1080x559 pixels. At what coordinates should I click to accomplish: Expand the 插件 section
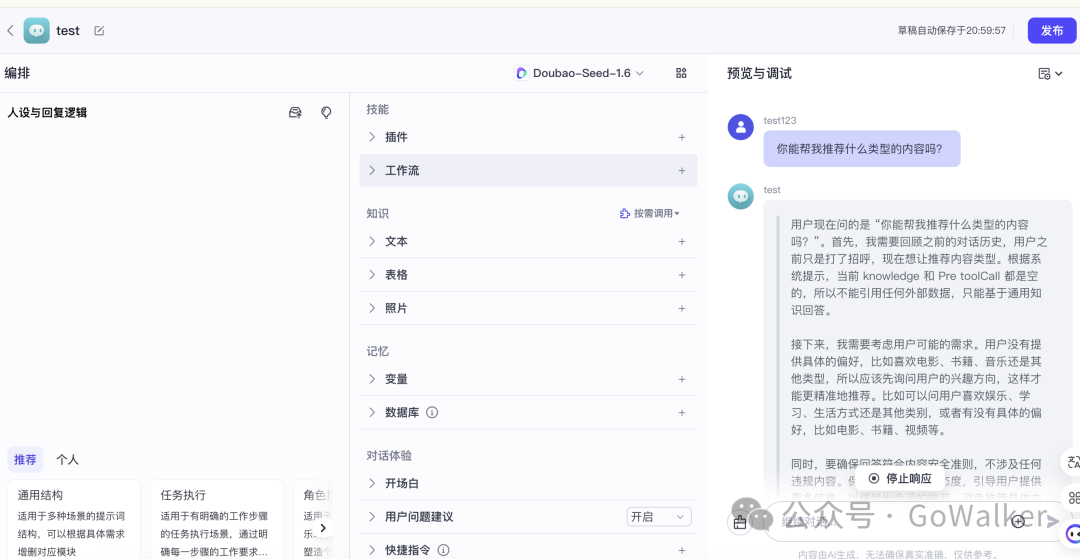coord(372,137)
